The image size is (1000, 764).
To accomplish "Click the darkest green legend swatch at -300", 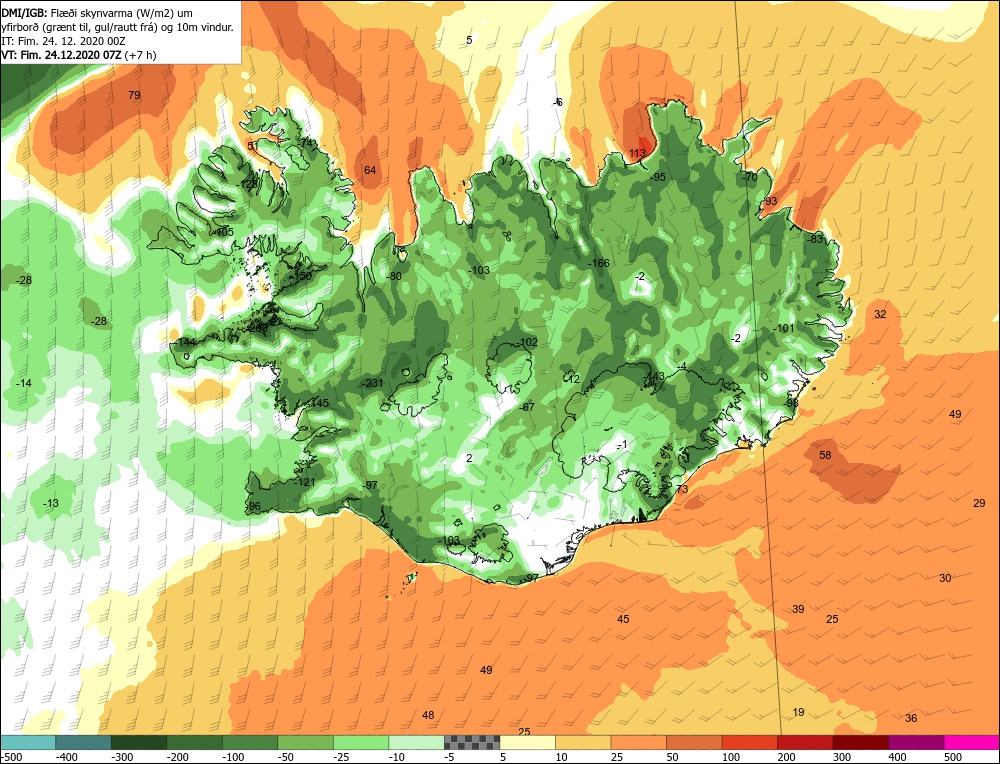I will click(138, 742).
